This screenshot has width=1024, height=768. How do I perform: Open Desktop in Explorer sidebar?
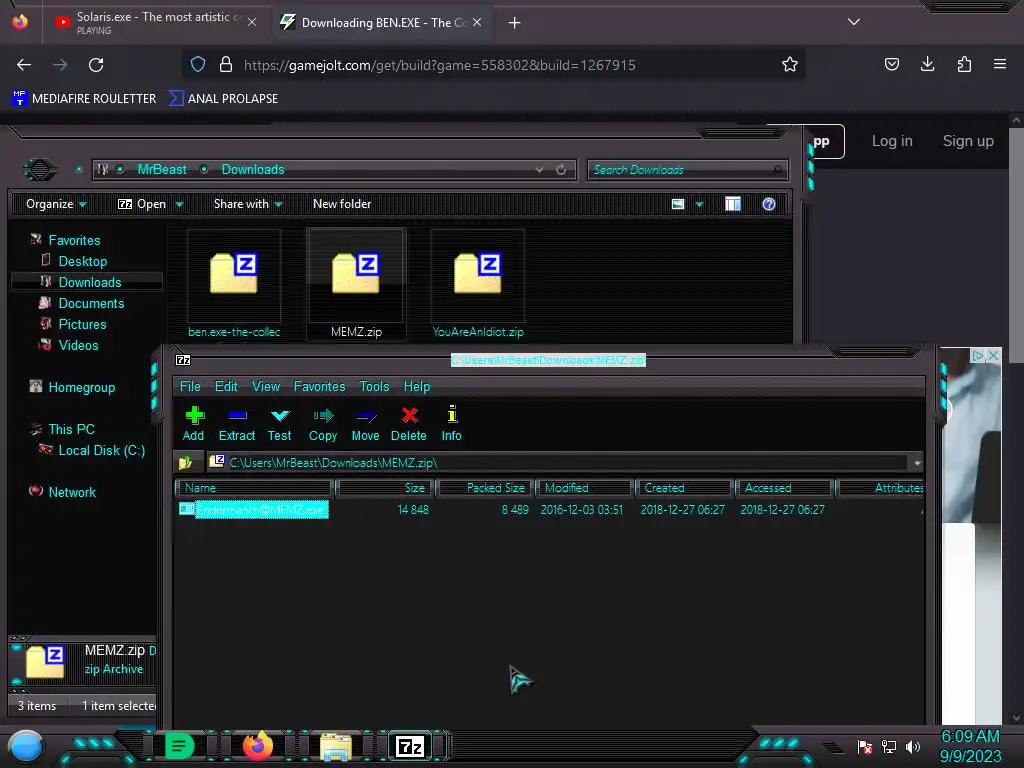[82, 261]
